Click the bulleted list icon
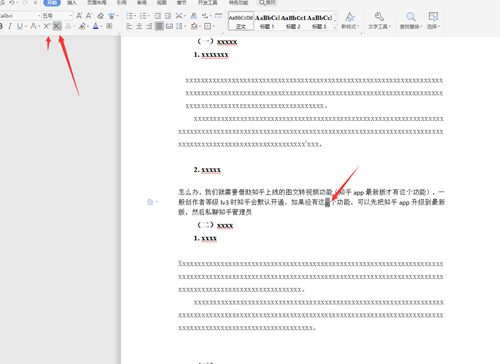 tap(129, 16)
